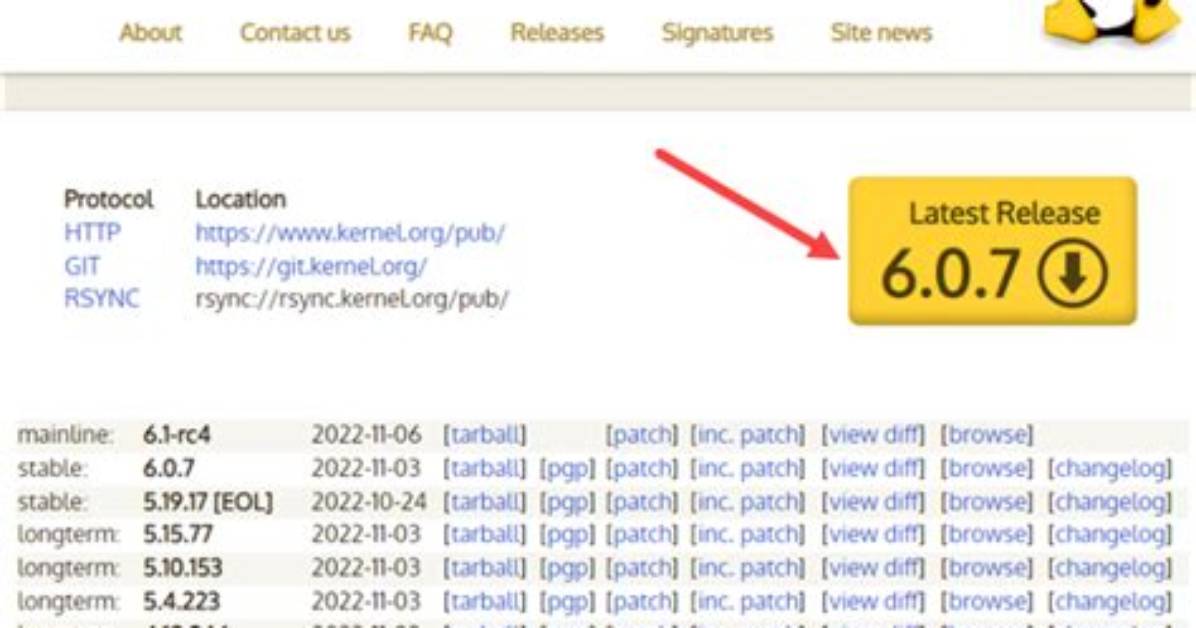
Task: Download tarball for stable 6.0.7
Action: point(484,468)
